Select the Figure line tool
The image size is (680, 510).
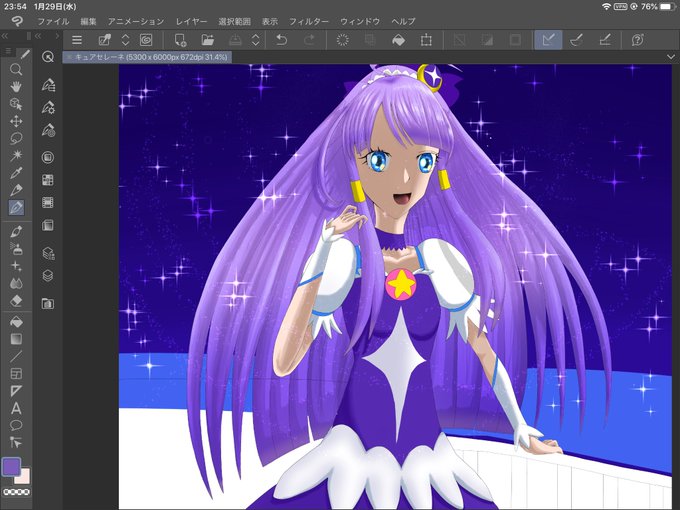tap(16, 356)
